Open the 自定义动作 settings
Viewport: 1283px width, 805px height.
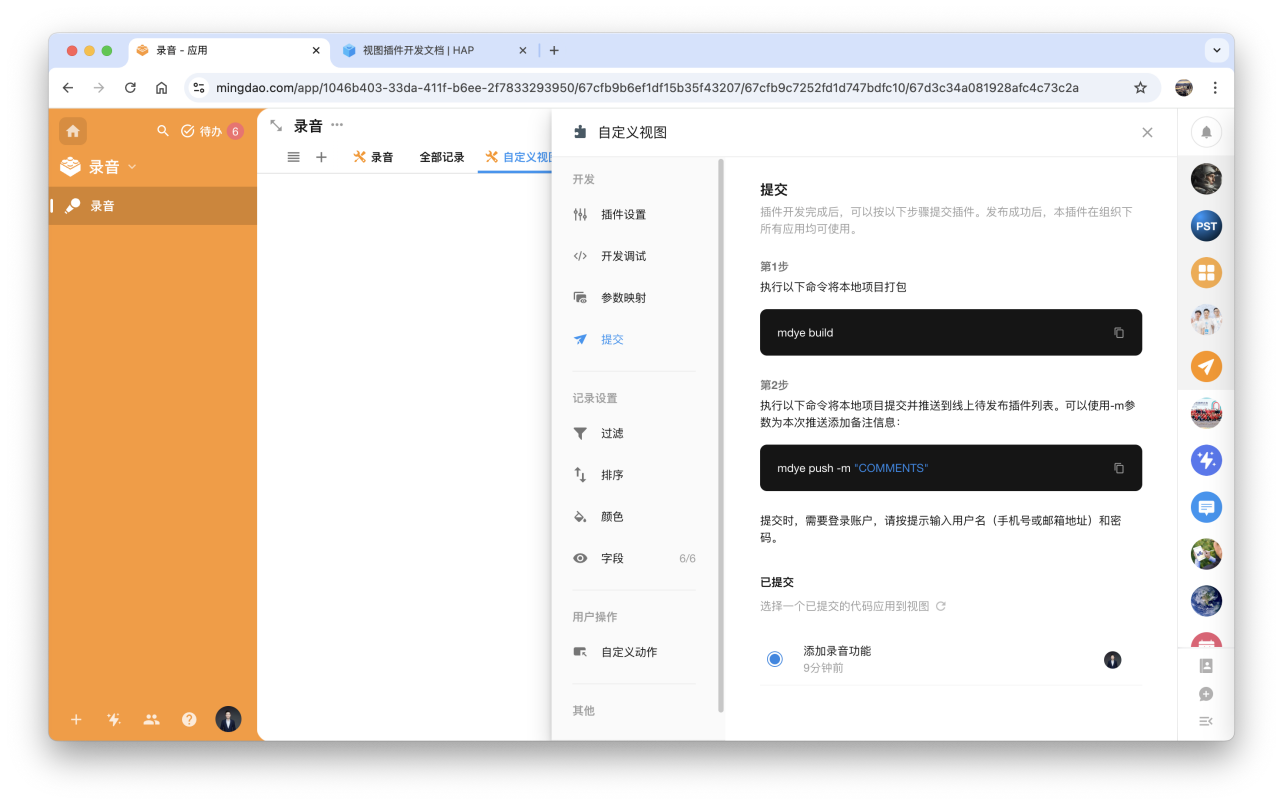click(x=628, y=652)
